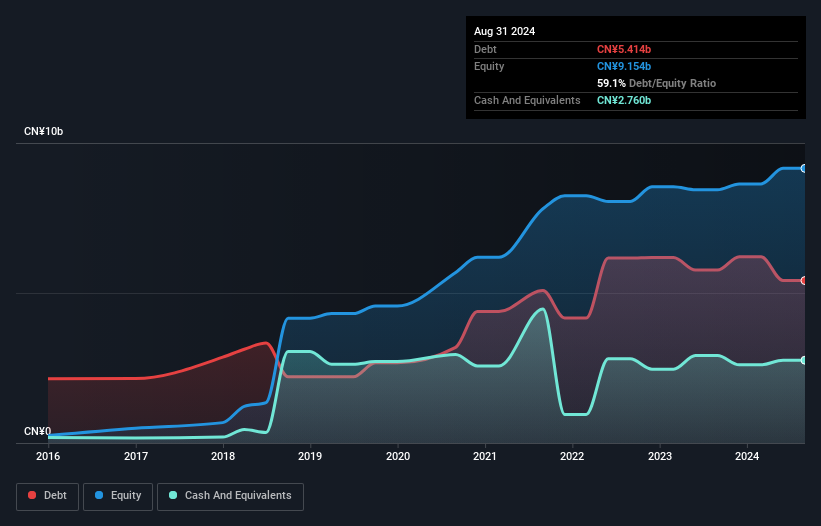The height and width of the screenshot is (526, 821).
Task: Click the CN¥9.154b equity value
Action: point(624,66)
